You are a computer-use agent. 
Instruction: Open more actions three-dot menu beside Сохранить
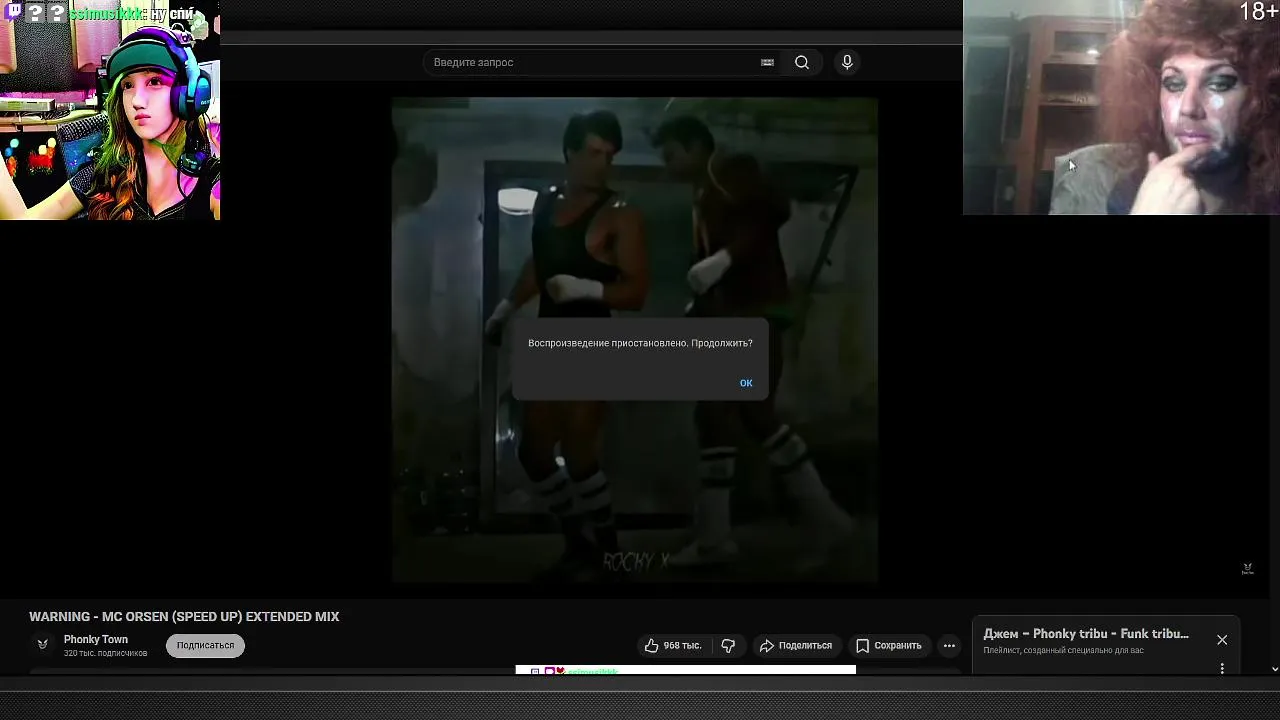click(949, 646)
